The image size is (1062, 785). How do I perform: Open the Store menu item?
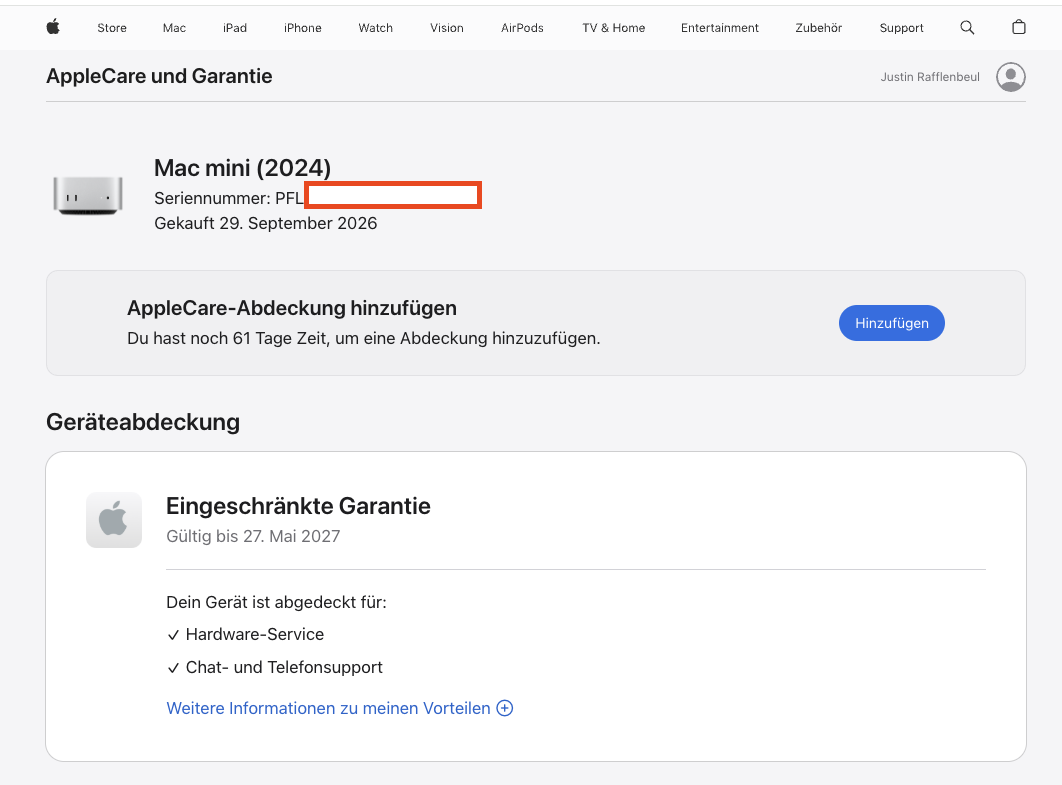[x=112, y=28]
